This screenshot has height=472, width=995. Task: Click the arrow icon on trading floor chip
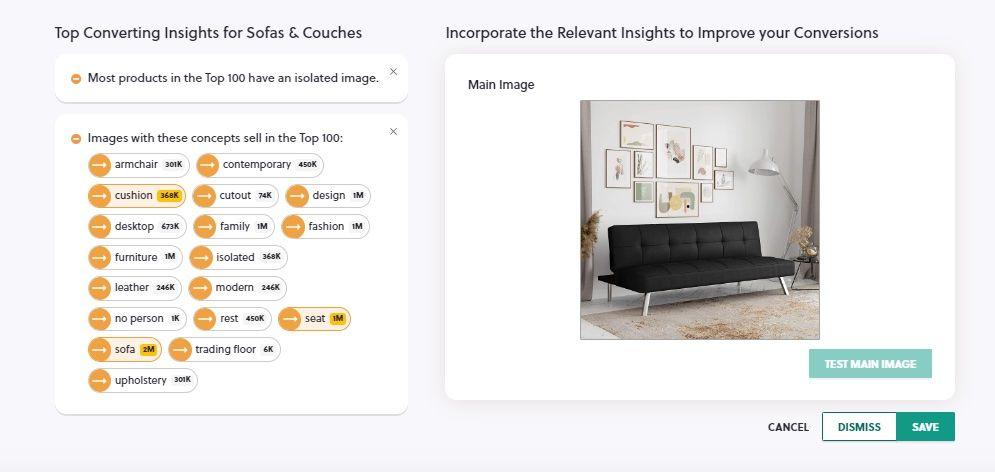180,350
